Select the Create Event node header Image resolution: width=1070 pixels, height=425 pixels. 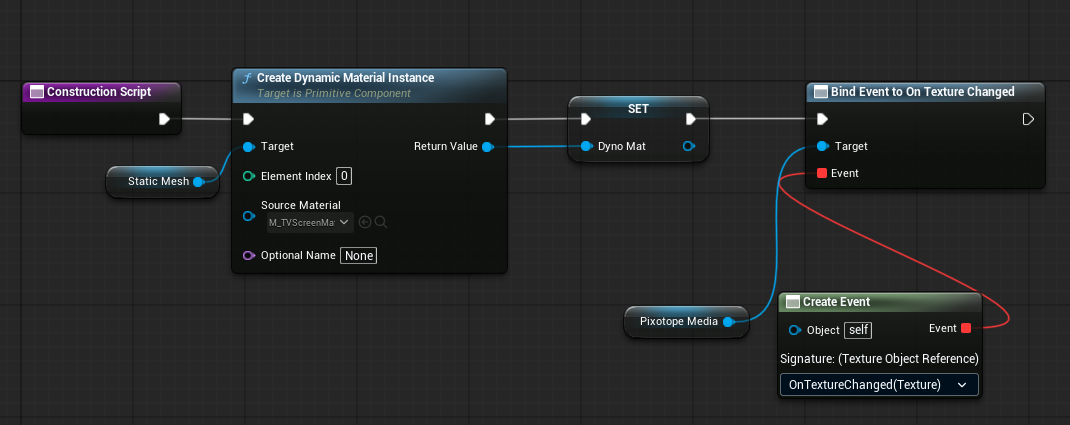pyautogui.click(x=838, y=302)
